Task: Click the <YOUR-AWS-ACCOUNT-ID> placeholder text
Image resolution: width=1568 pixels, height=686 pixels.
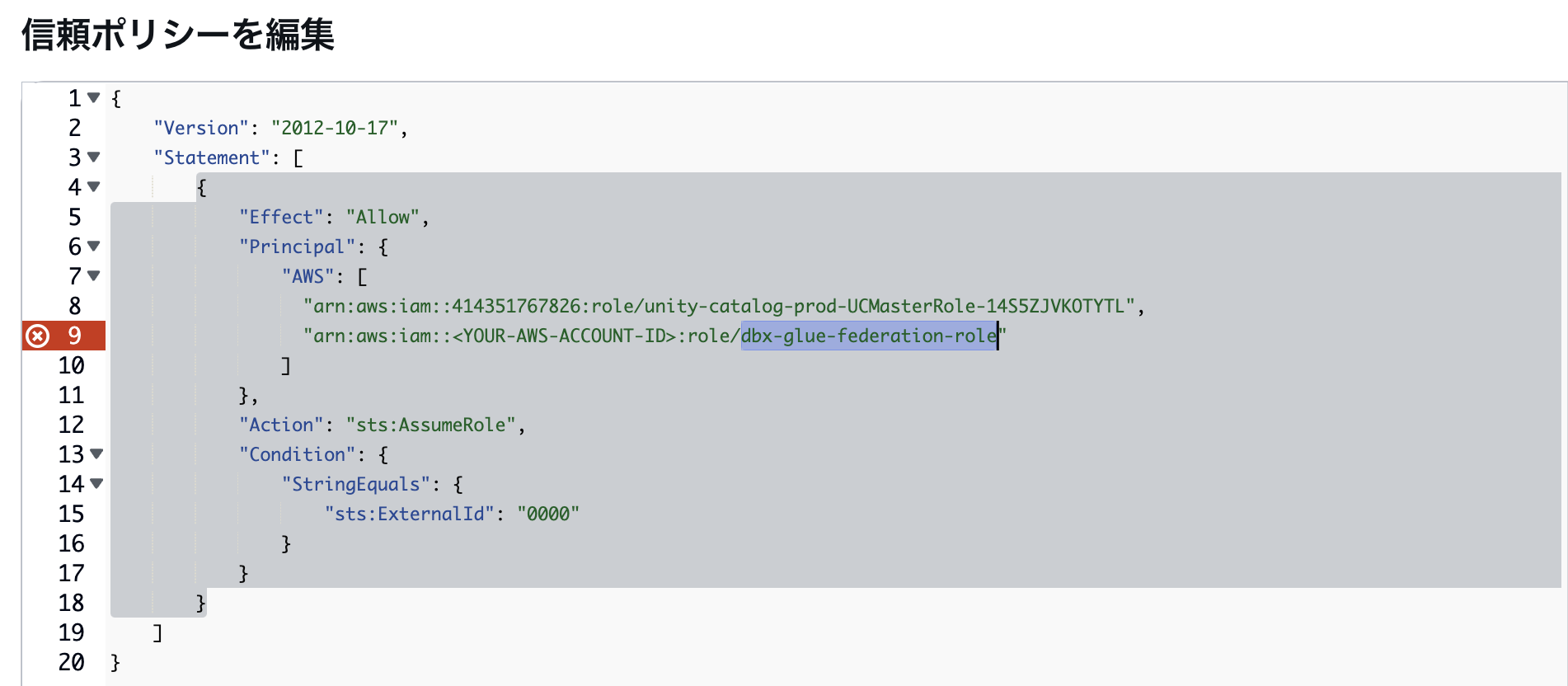Action: (565, 336)
